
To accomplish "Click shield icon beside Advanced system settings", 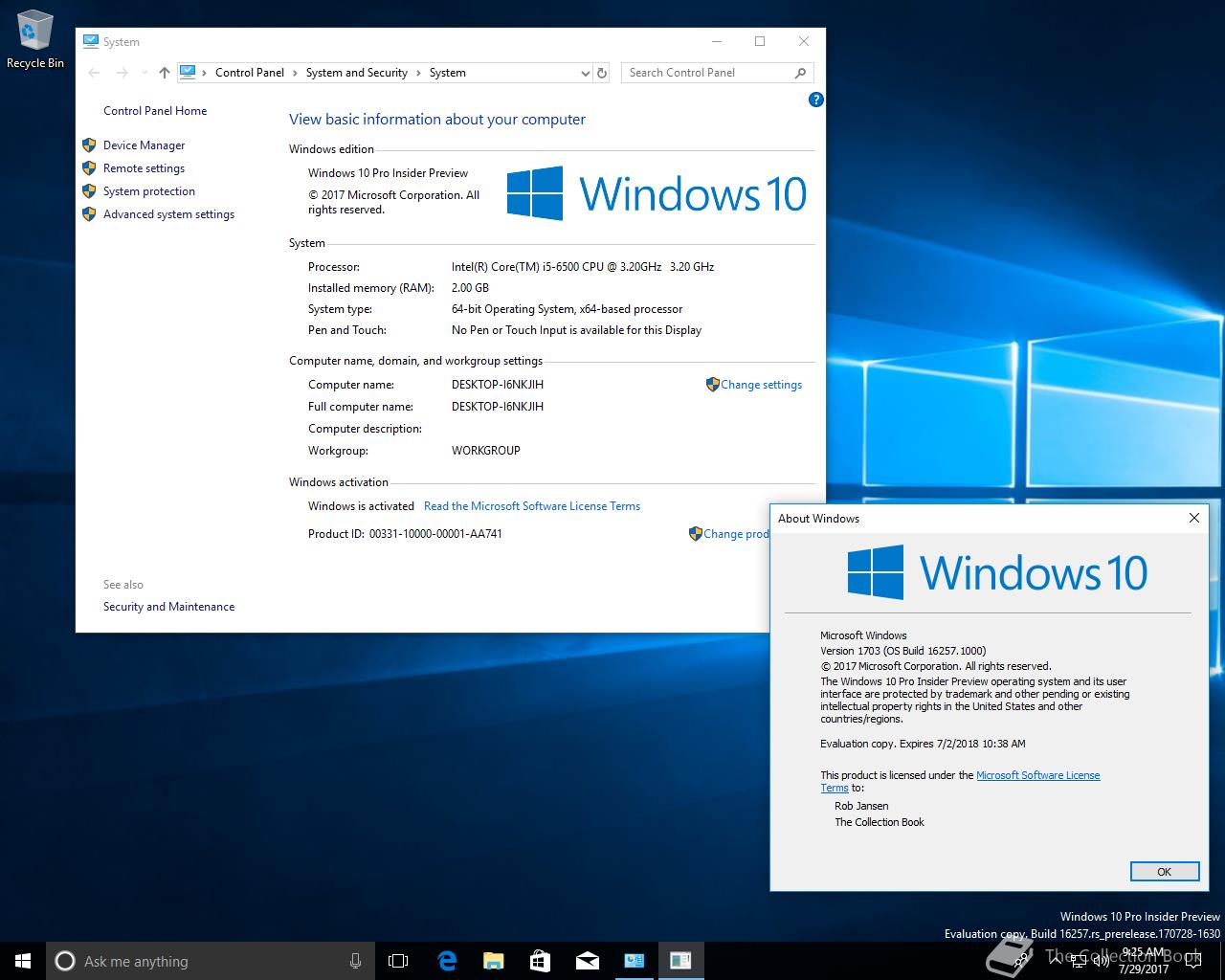I will tap(89, 214).
